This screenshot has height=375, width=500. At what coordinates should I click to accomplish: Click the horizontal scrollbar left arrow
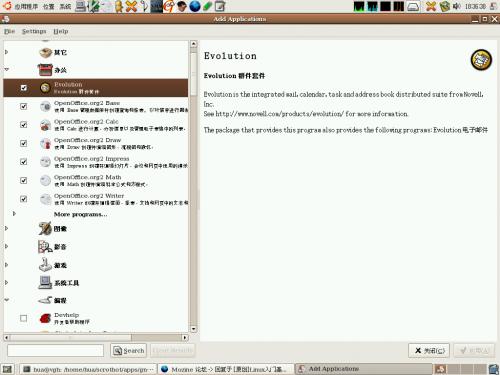[x=7, y=337]
